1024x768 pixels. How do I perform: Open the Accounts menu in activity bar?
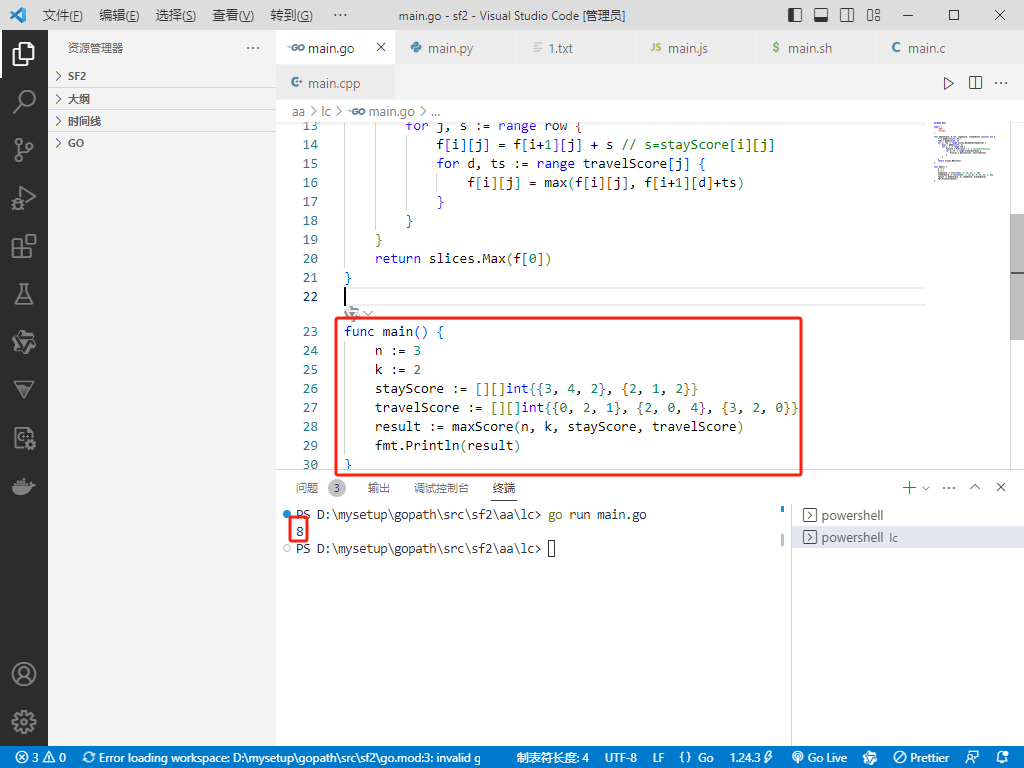tap(24, 674)
